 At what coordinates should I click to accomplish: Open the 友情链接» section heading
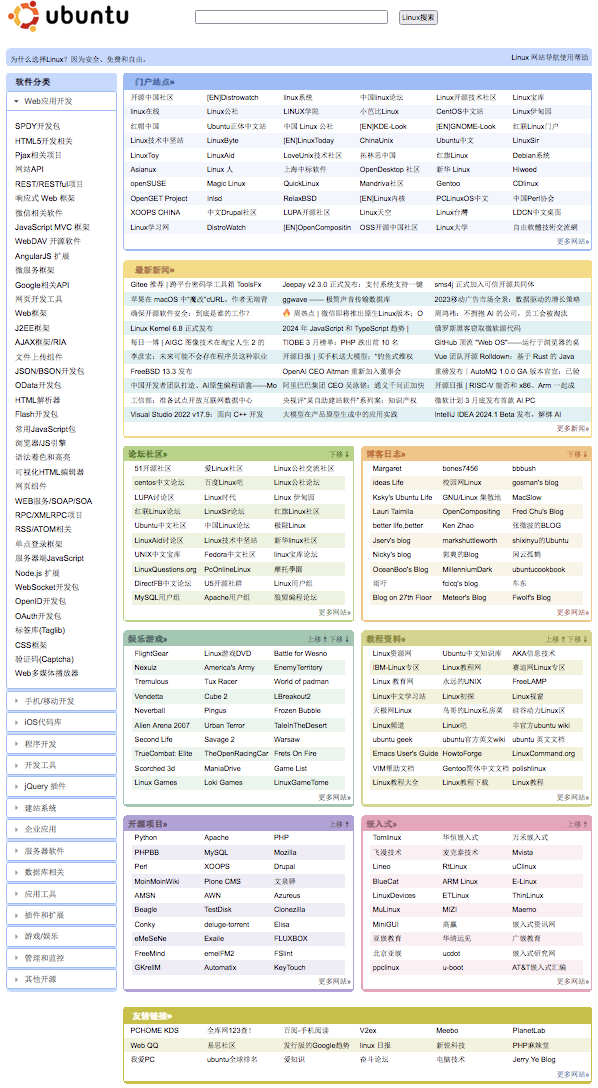click(x=152, y=1016)
